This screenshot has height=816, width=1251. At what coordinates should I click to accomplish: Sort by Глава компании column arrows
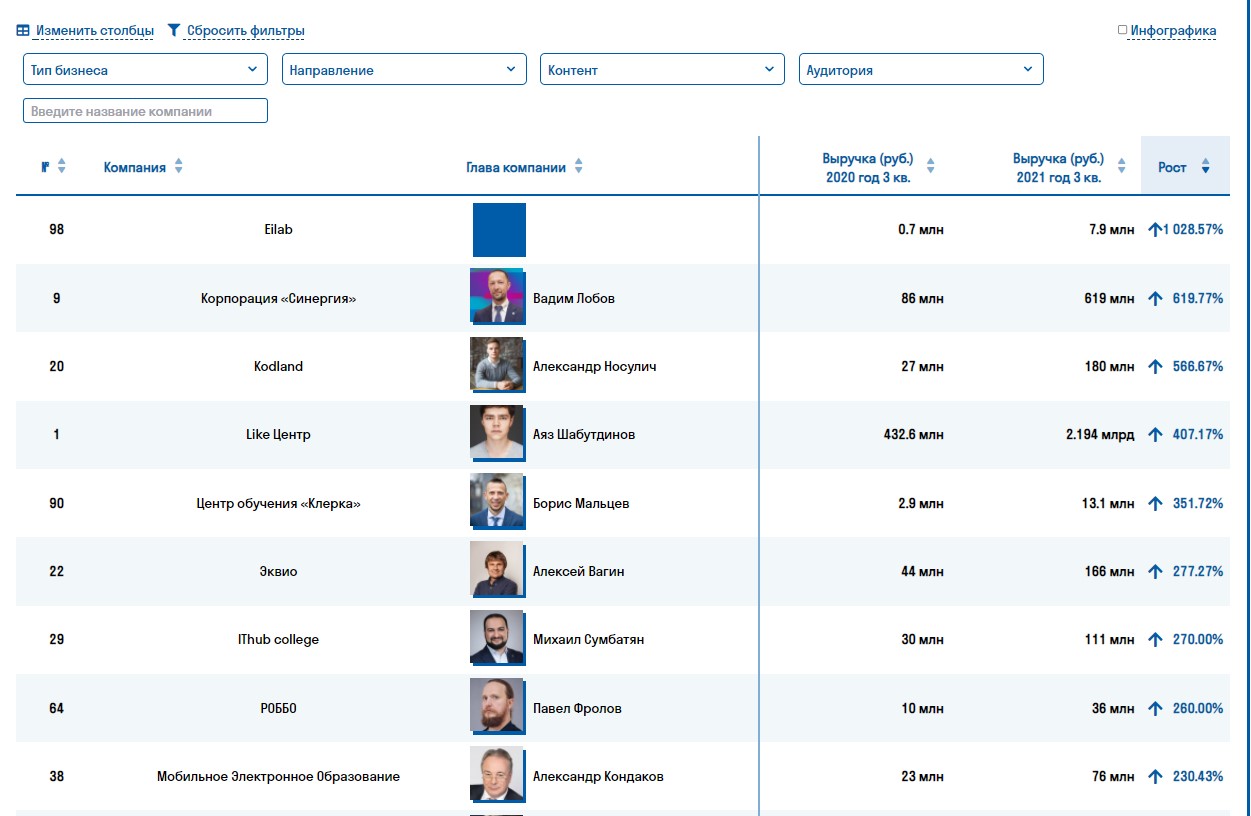(x=578, y=166)
